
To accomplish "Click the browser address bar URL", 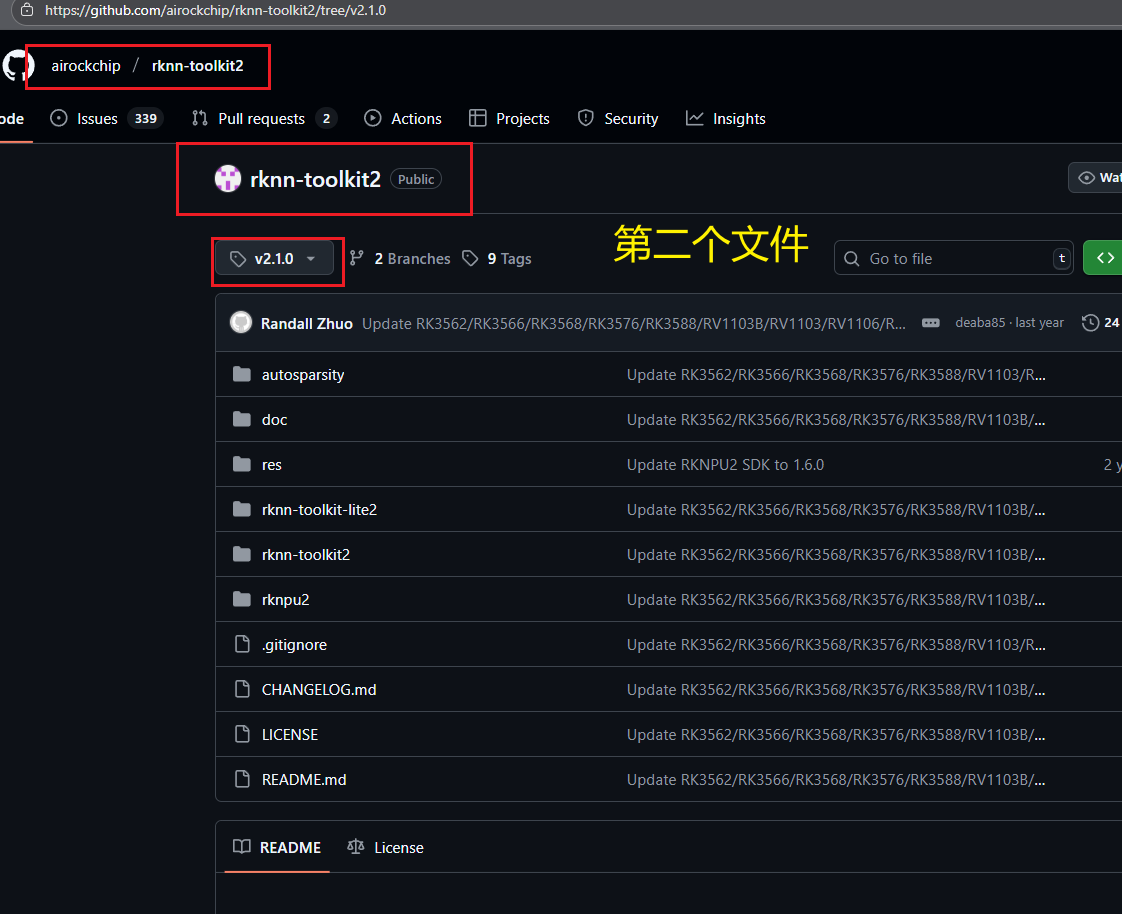I will pyautogui.click(x=215, y=10).
